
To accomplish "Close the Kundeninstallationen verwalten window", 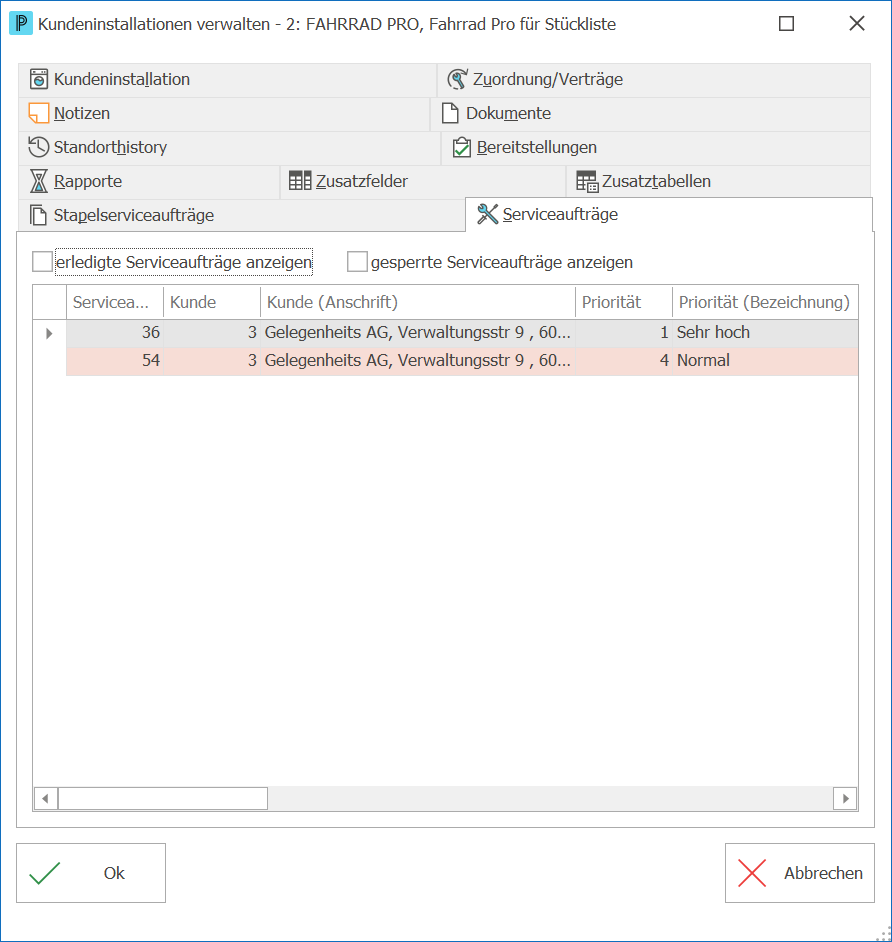I will 857,23.
